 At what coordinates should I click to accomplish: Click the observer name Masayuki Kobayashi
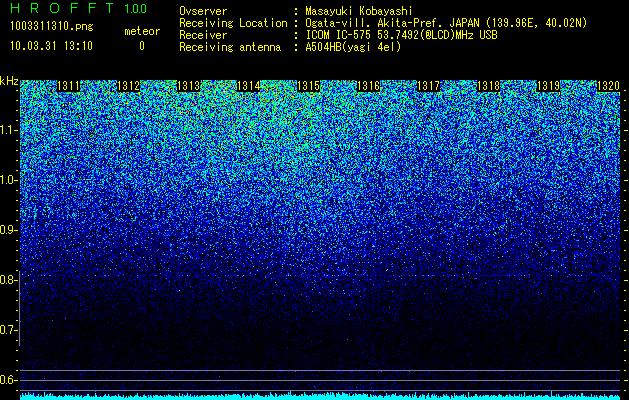359,11
